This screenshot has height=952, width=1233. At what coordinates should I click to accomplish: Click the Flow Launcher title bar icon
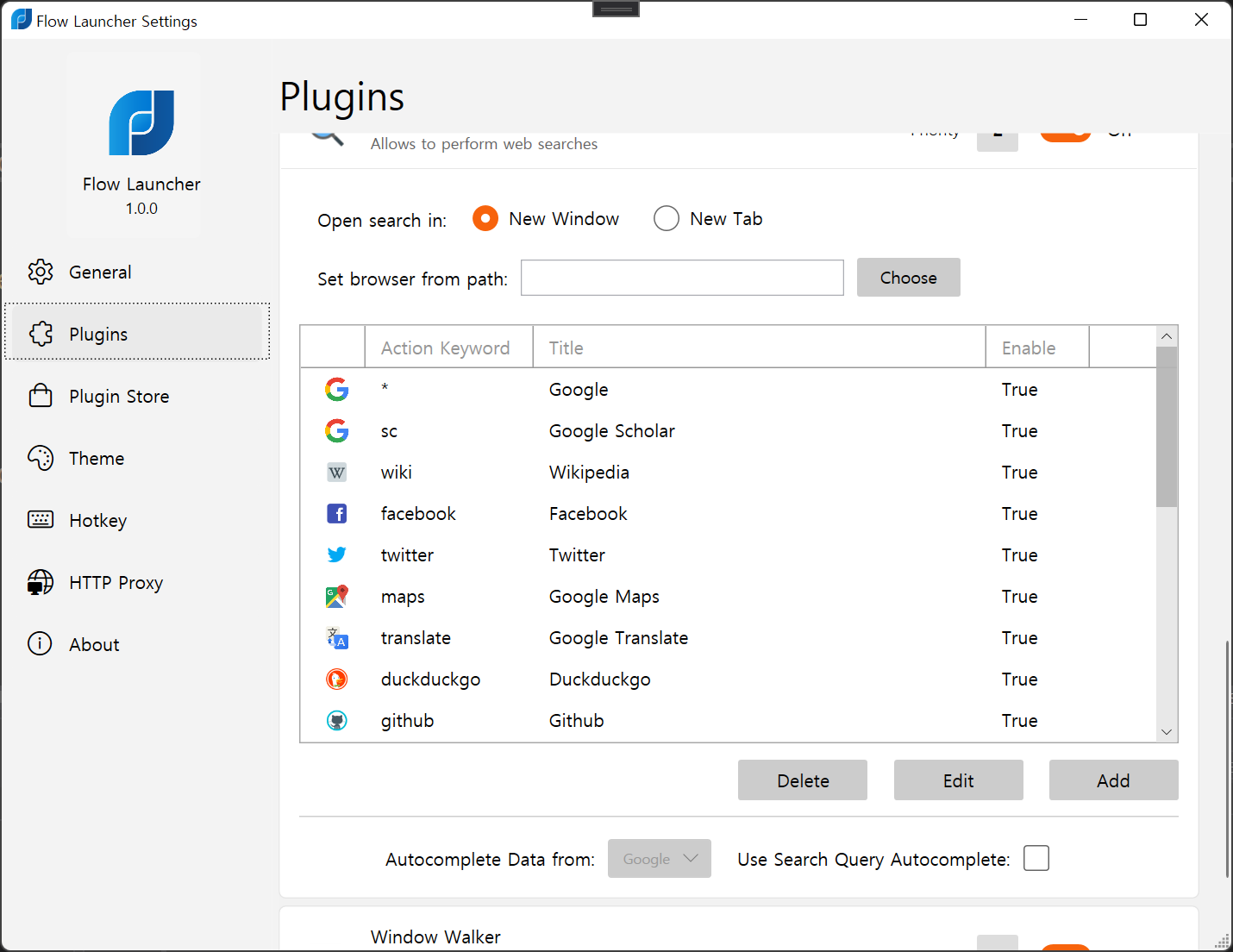coord(21,20)
